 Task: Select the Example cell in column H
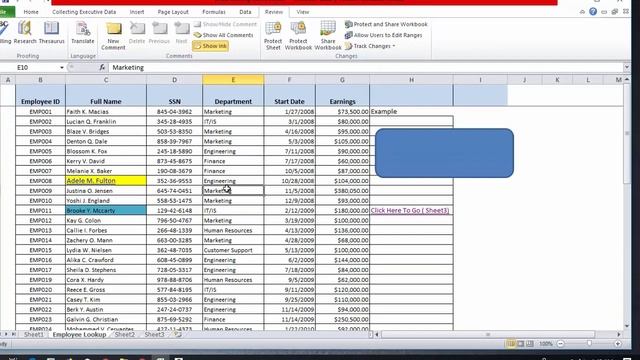(x=411, y=111)
